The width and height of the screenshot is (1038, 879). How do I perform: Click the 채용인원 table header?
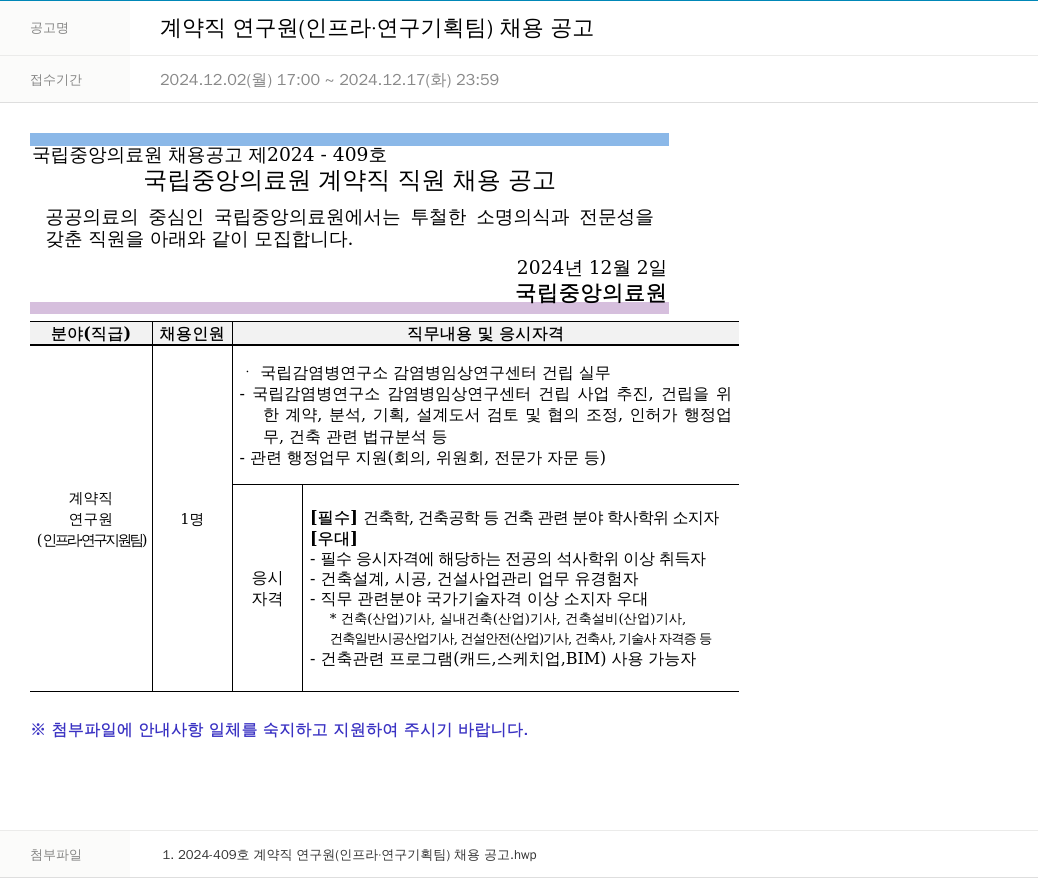click(192, 334)
